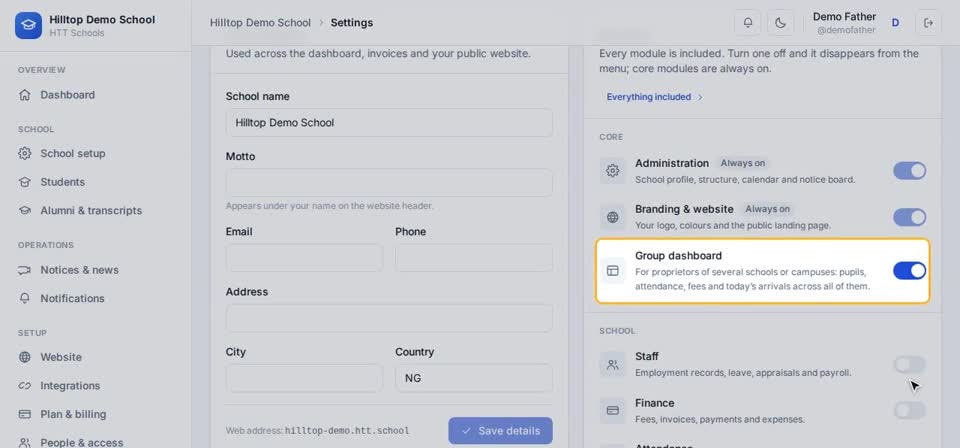The width and height of the screenshot is (960, 448).
Task: Enable the Staff module switch
Action: (x=909, y=365)
